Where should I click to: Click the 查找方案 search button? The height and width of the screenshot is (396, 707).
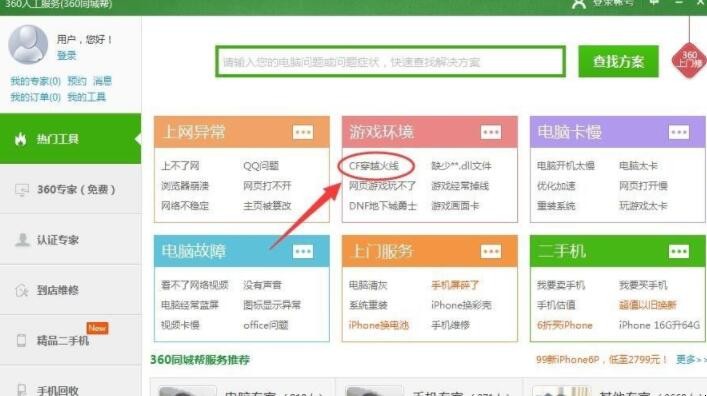point(618,61)
